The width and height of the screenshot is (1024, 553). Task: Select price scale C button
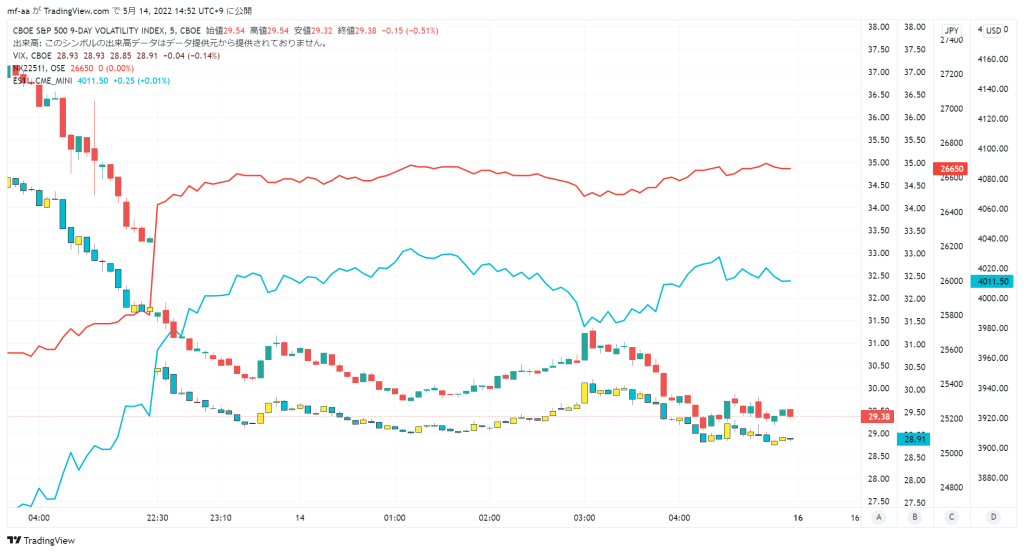(x=952, y=517)
